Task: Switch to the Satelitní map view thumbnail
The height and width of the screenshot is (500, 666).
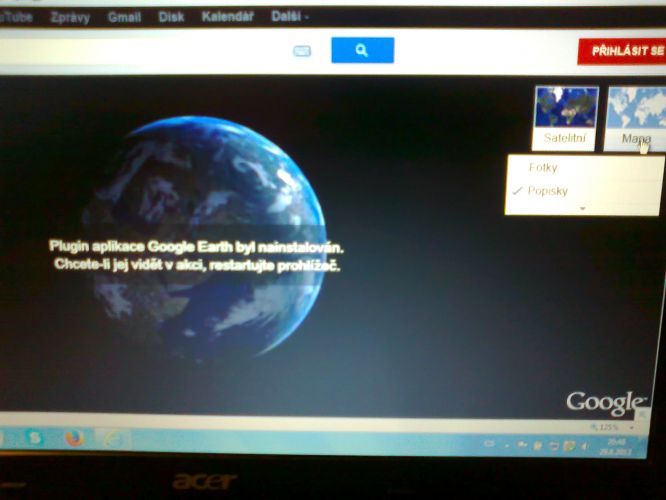Action: (564, 118)
